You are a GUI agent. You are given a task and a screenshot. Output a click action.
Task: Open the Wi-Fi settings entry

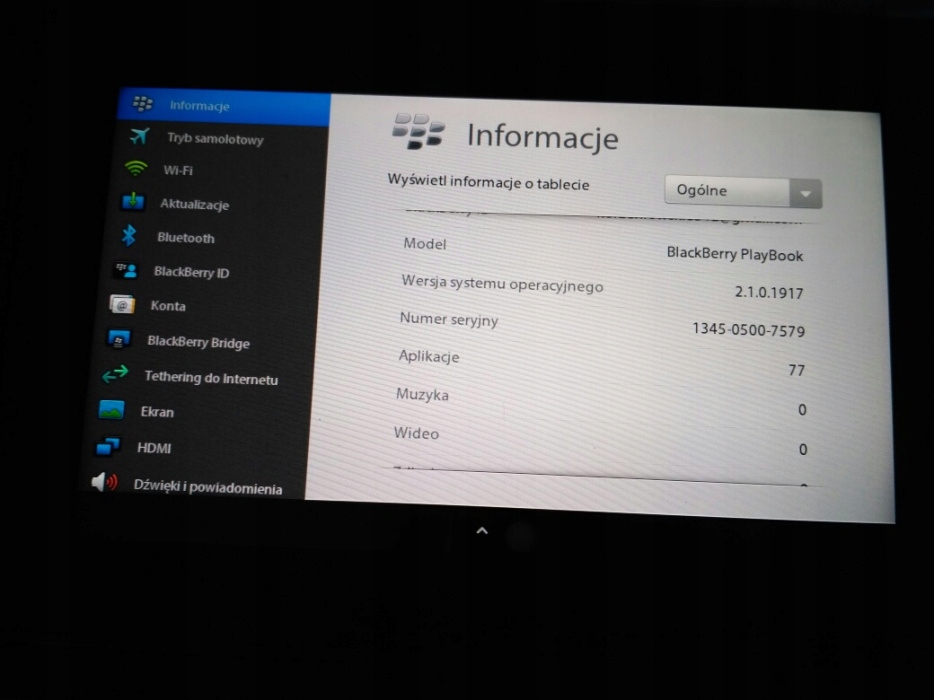pyautogui.click(x=178, y=170)
